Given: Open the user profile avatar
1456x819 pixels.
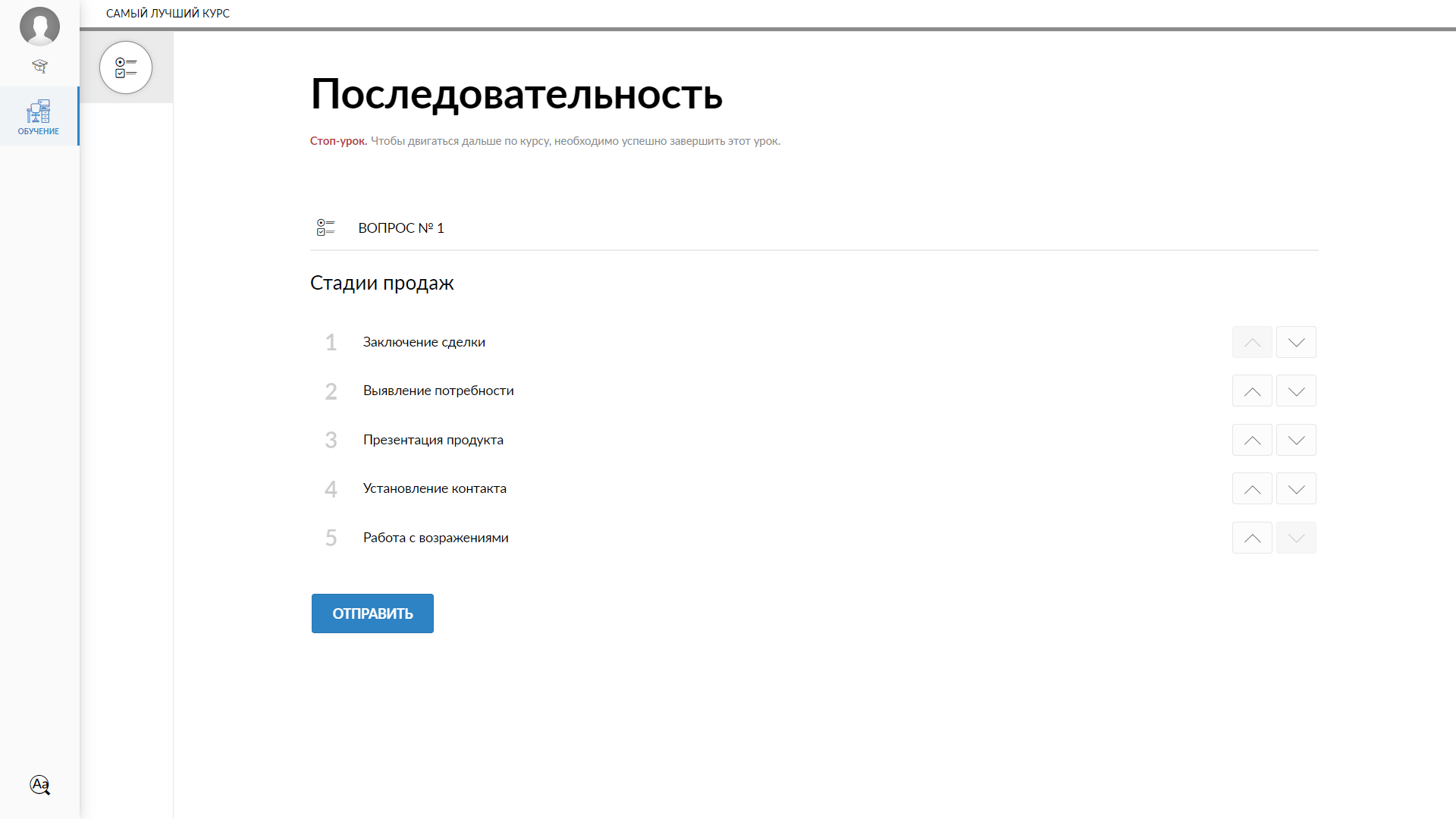Looking at the screenshot, I should (x=39, y=27).
